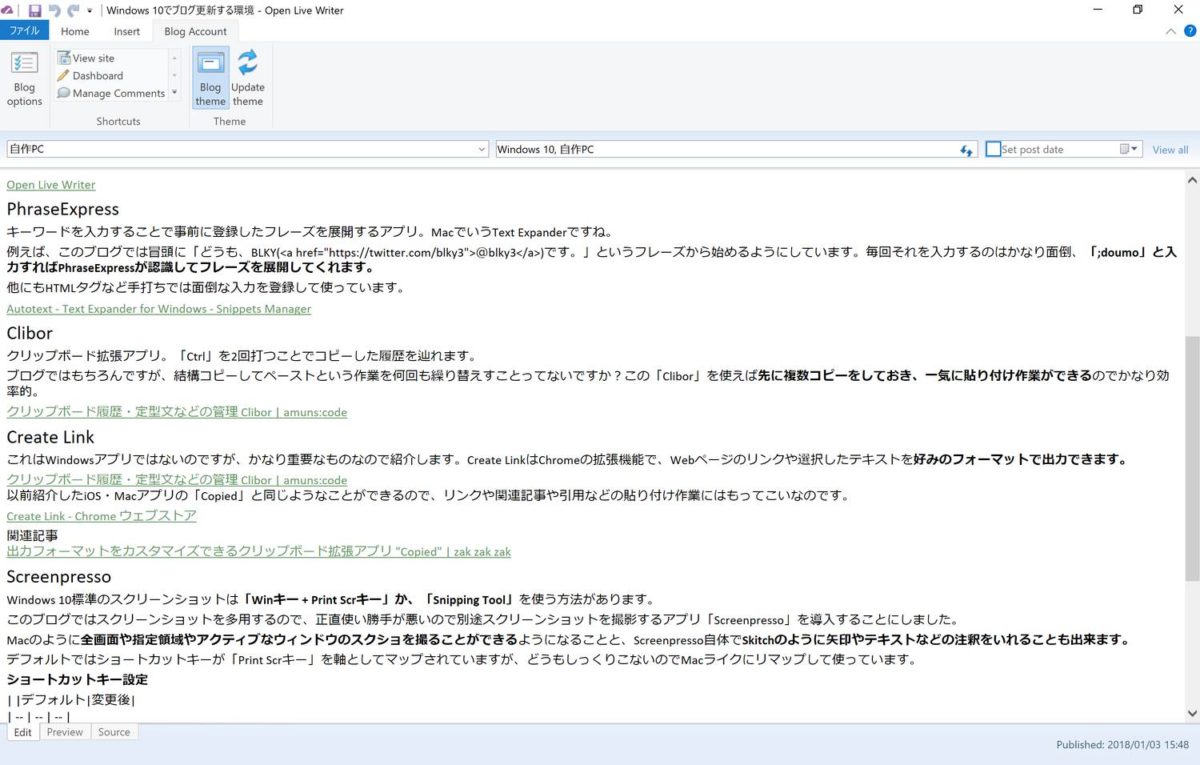Open the Autotext - Text Expander for Windows link
This screenshot has height=765, width=1200.
[159, 309]
